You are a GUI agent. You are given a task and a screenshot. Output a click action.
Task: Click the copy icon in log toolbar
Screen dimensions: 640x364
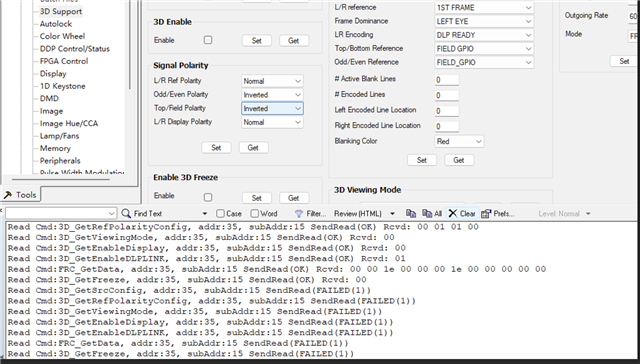(x=411, y=213)
